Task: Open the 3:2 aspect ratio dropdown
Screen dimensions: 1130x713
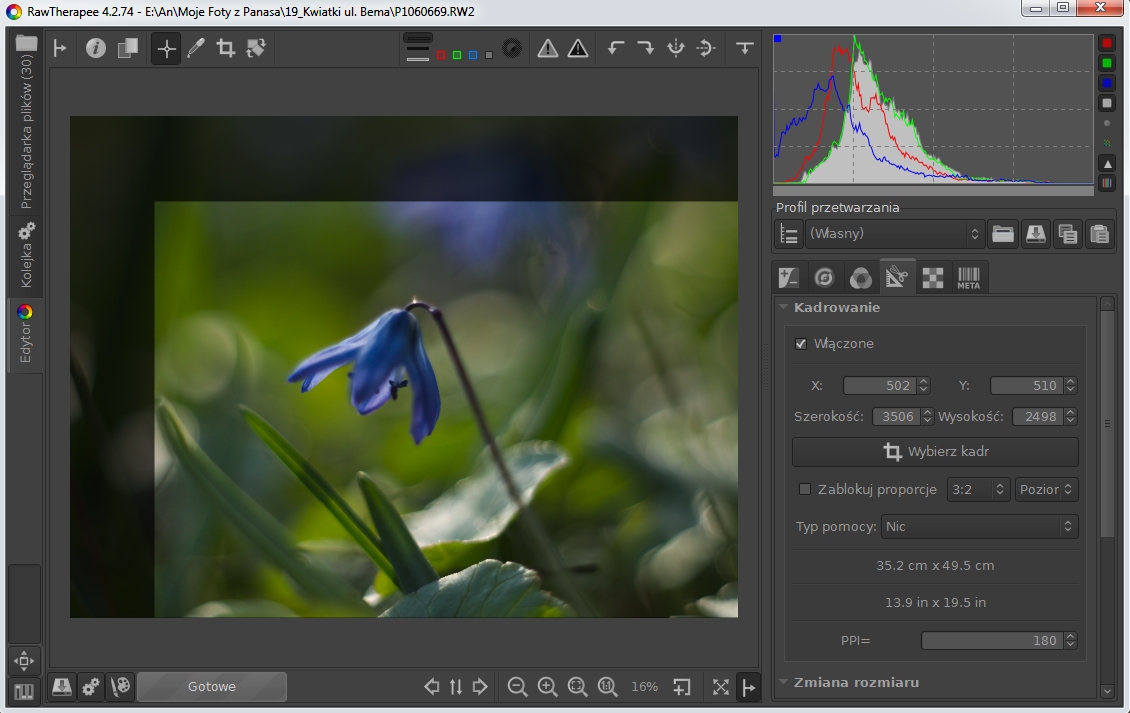Action: (977, 489)
